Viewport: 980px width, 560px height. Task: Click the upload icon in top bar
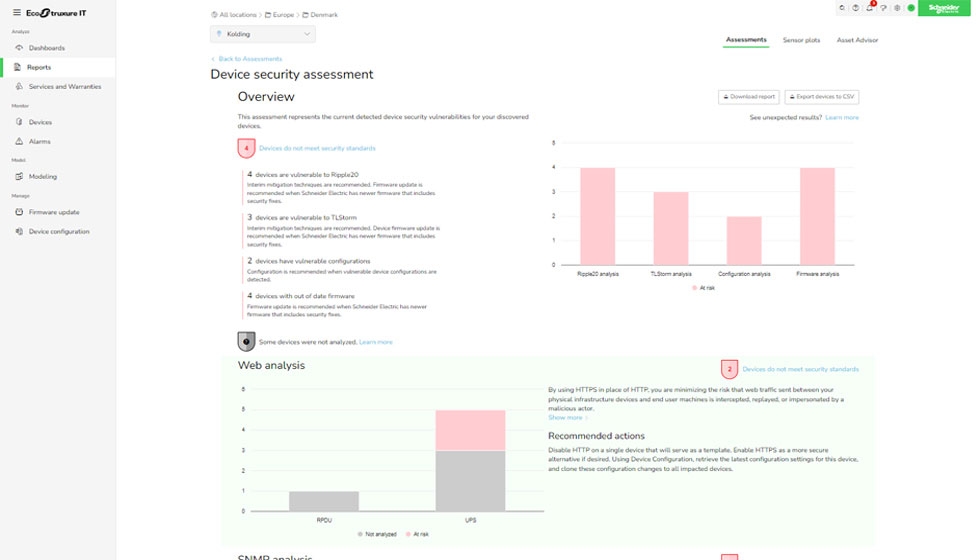pyautogui.click(x=855, y=8)
